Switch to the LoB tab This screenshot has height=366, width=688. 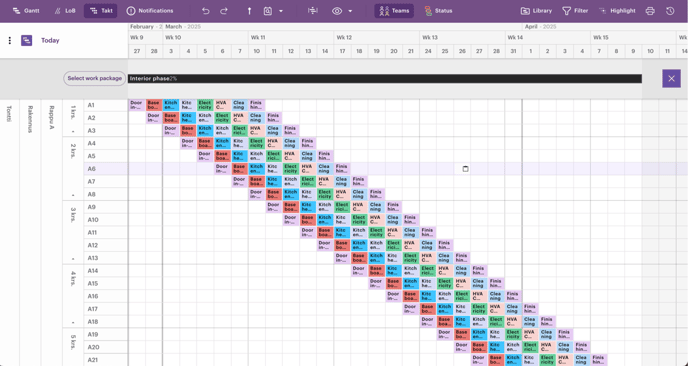(64, 11)
